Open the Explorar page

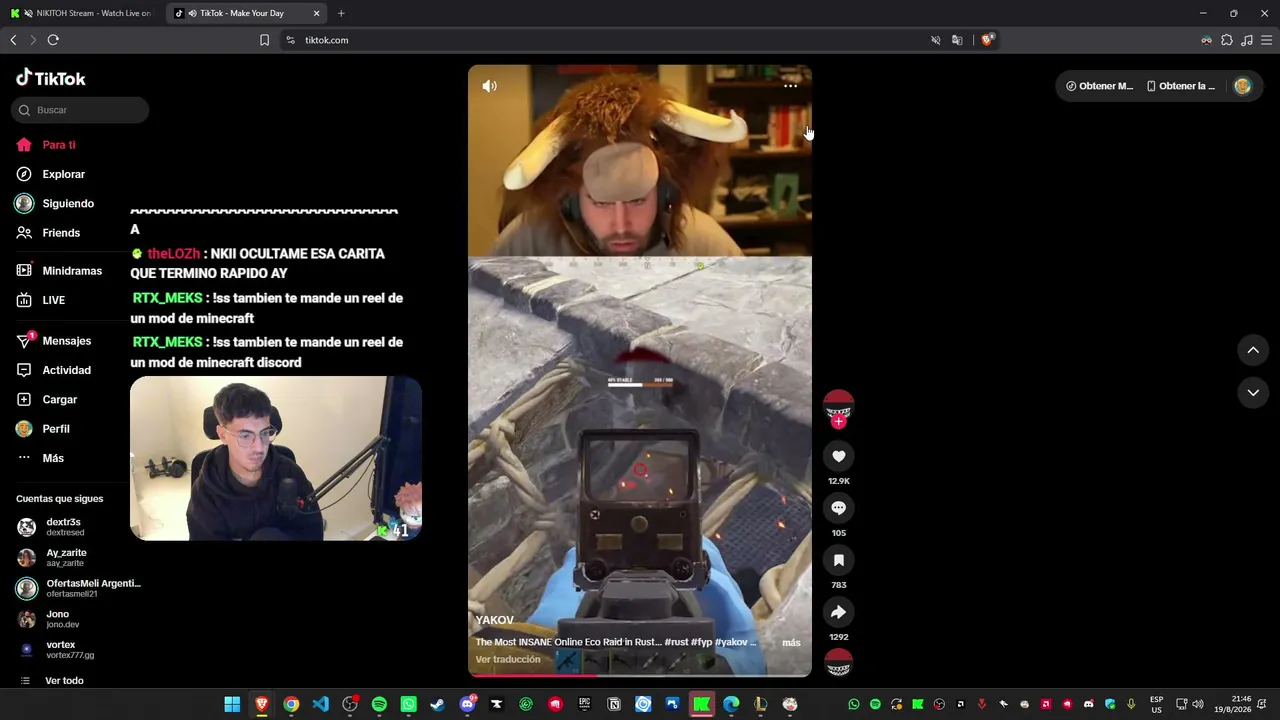point(50,174)
